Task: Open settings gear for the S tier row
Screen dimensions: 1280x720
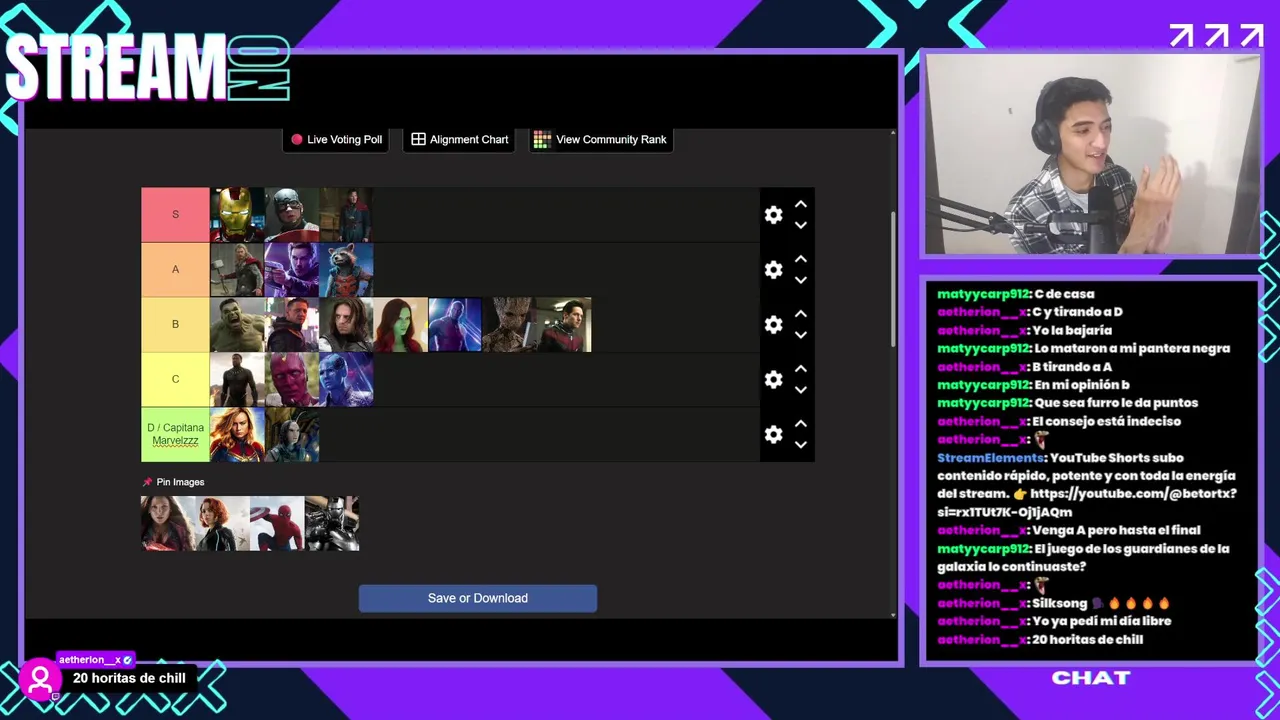Action: 773,215
